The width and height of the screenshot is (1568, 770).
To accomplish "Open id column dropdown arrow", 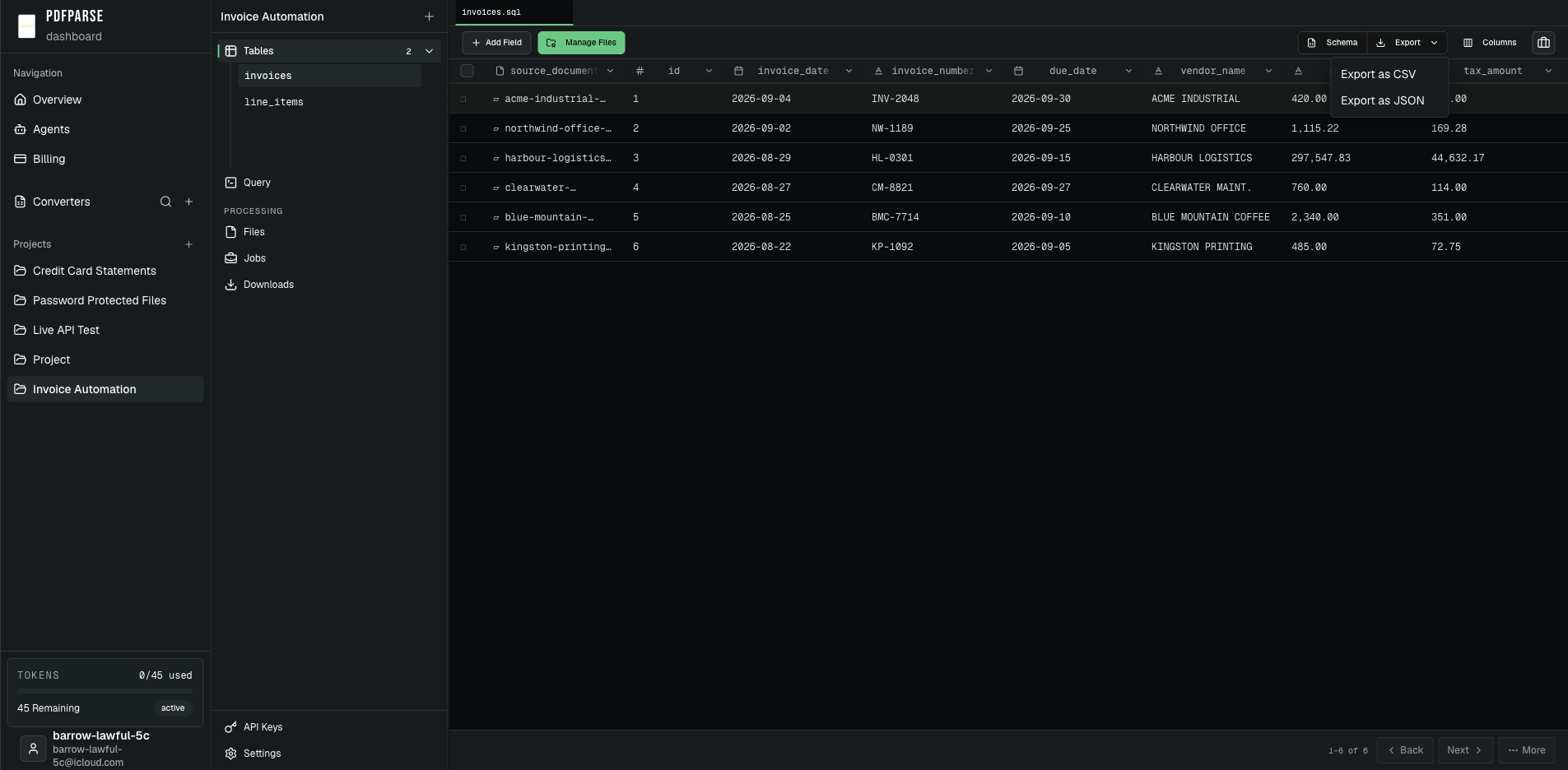I will (709, 71).
